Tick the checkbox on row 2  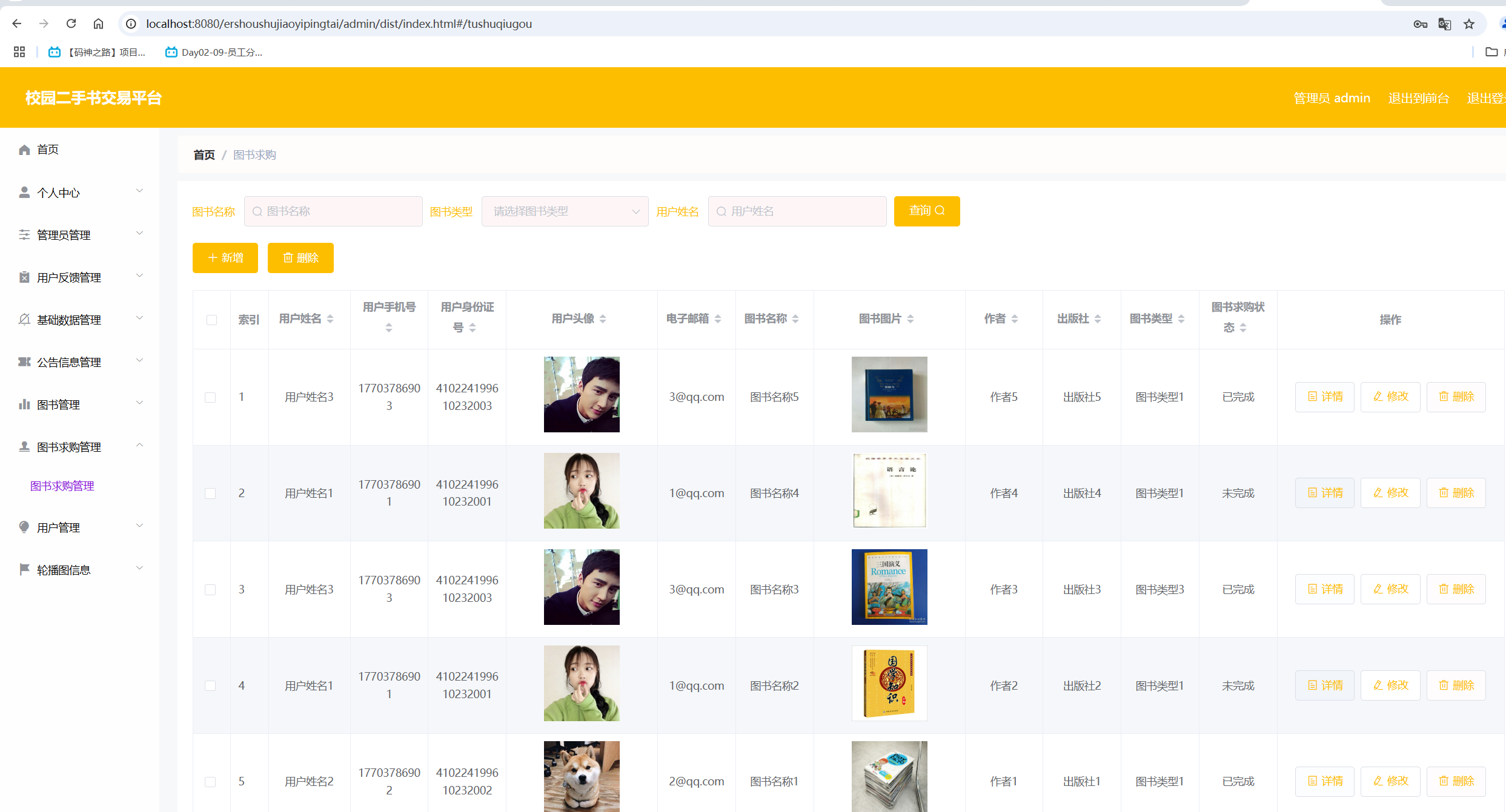[x=211, y=493]
